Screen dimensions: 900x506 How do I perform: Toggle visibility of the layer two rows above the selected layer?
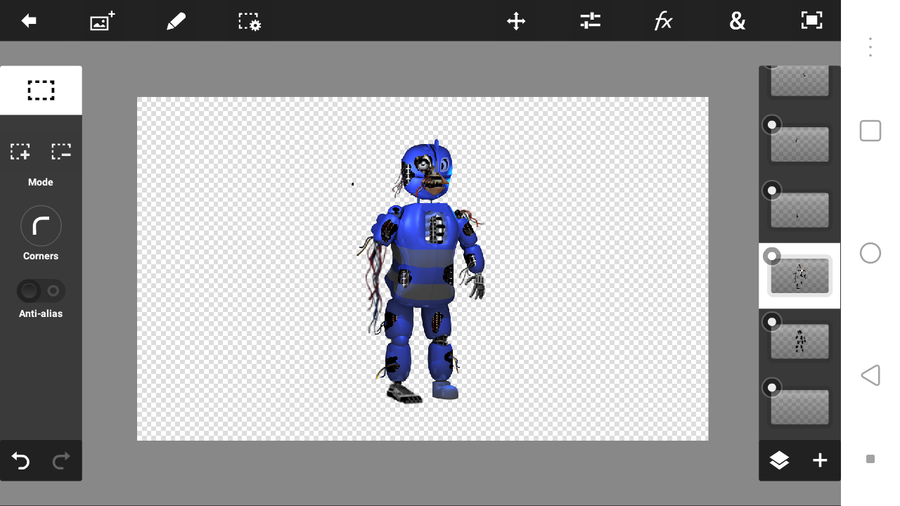pos(772,125)
